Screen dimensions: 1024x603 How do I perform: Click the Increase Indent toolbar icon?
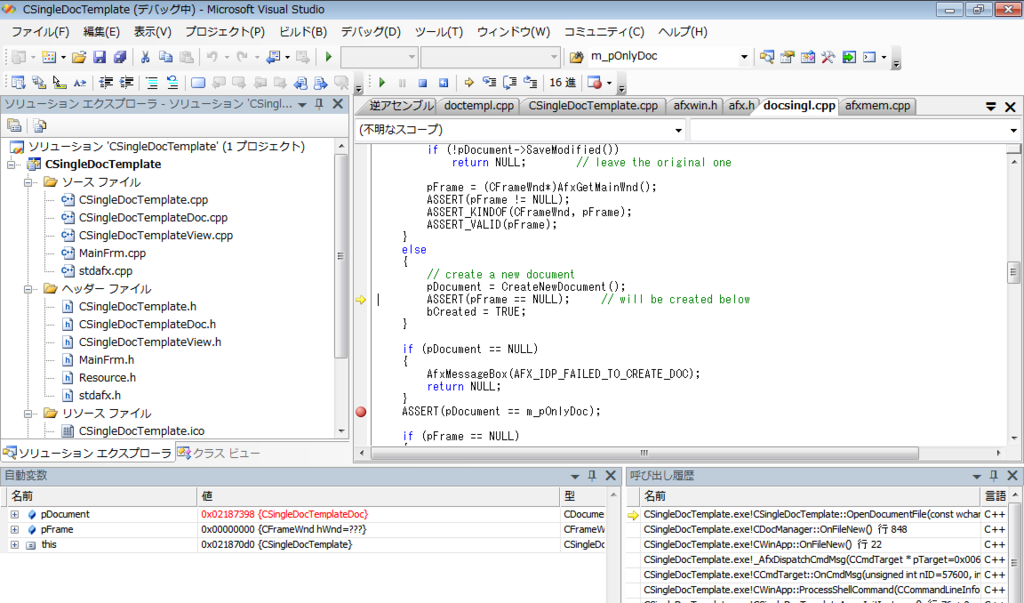[x=127, y=83]
